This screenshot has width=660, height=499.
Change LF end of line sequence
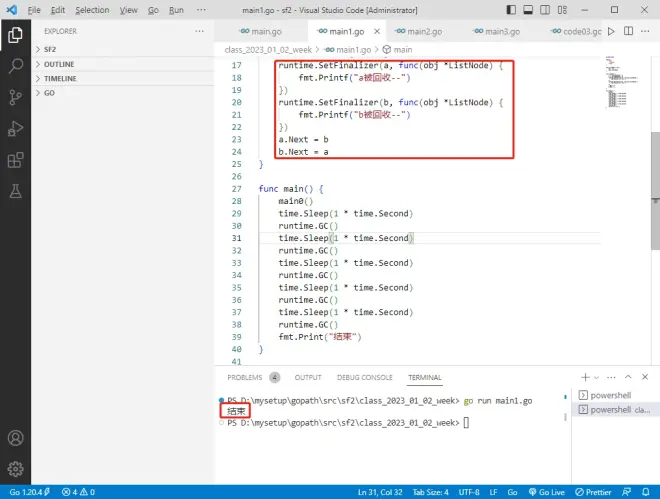coord(493,492)
